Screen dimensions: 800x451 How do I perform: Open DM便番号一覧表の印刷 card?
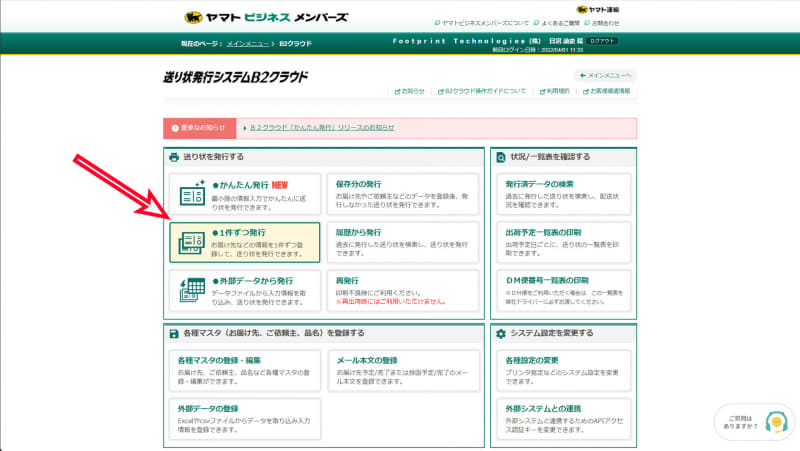coord(563,291)
